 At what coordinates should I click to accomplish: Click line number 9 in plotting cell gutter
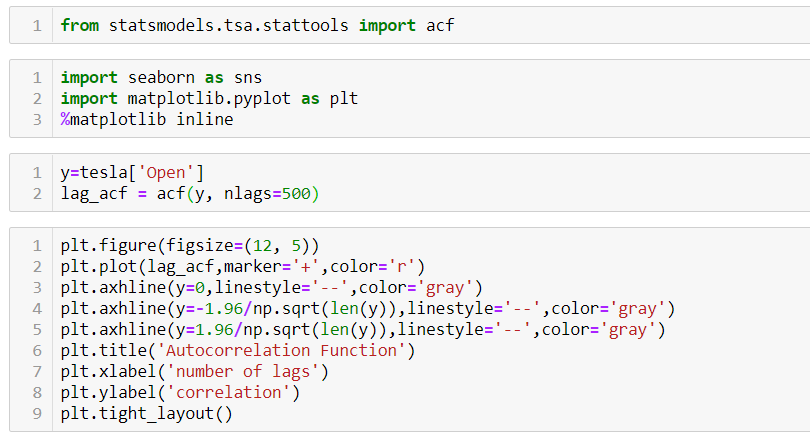point(37,414)
